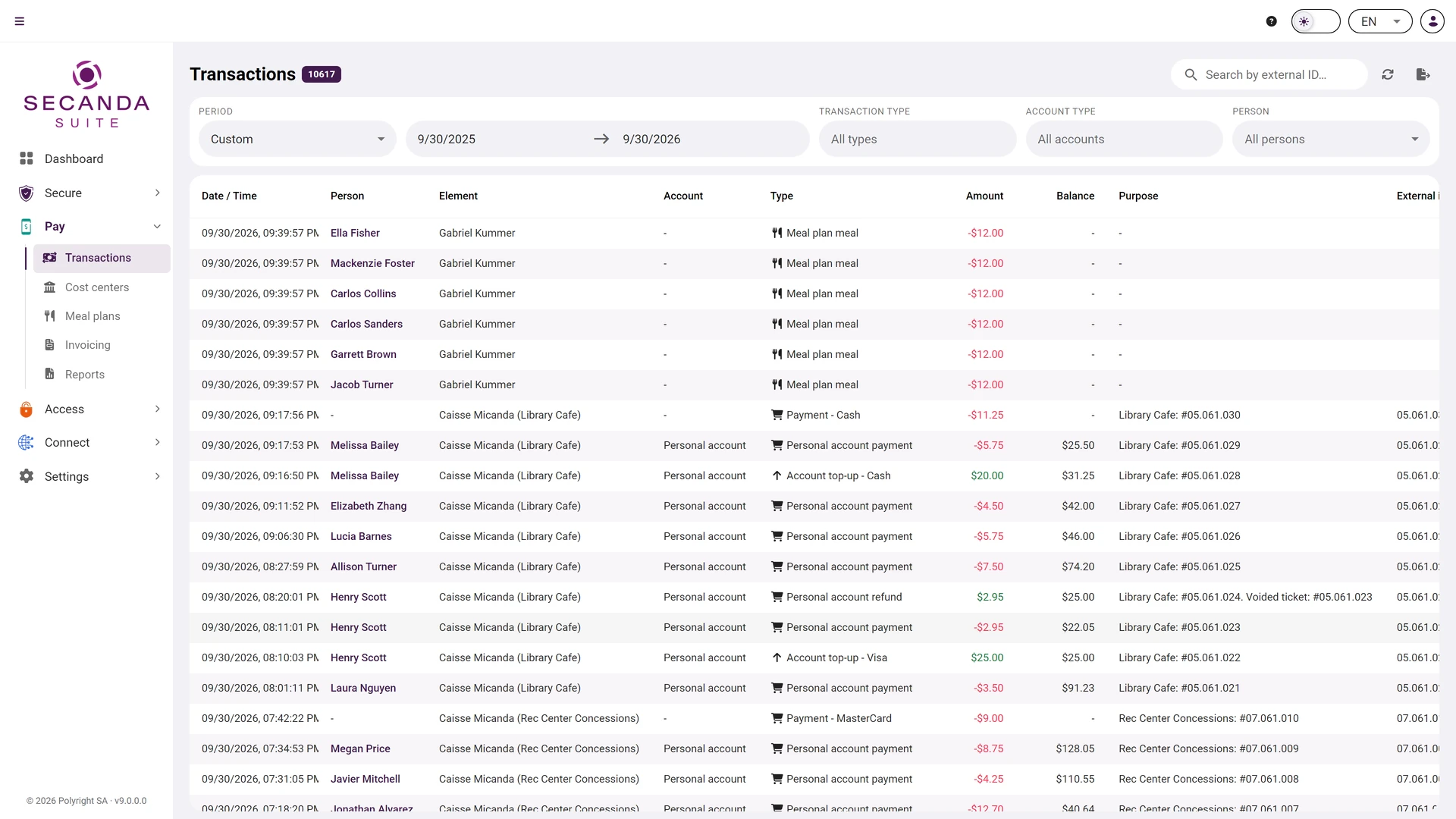Image resolution: width=1456 pixels, height=819 pixels.
Task: Click the Secanda Suite logo
Action: pos(86,94)
